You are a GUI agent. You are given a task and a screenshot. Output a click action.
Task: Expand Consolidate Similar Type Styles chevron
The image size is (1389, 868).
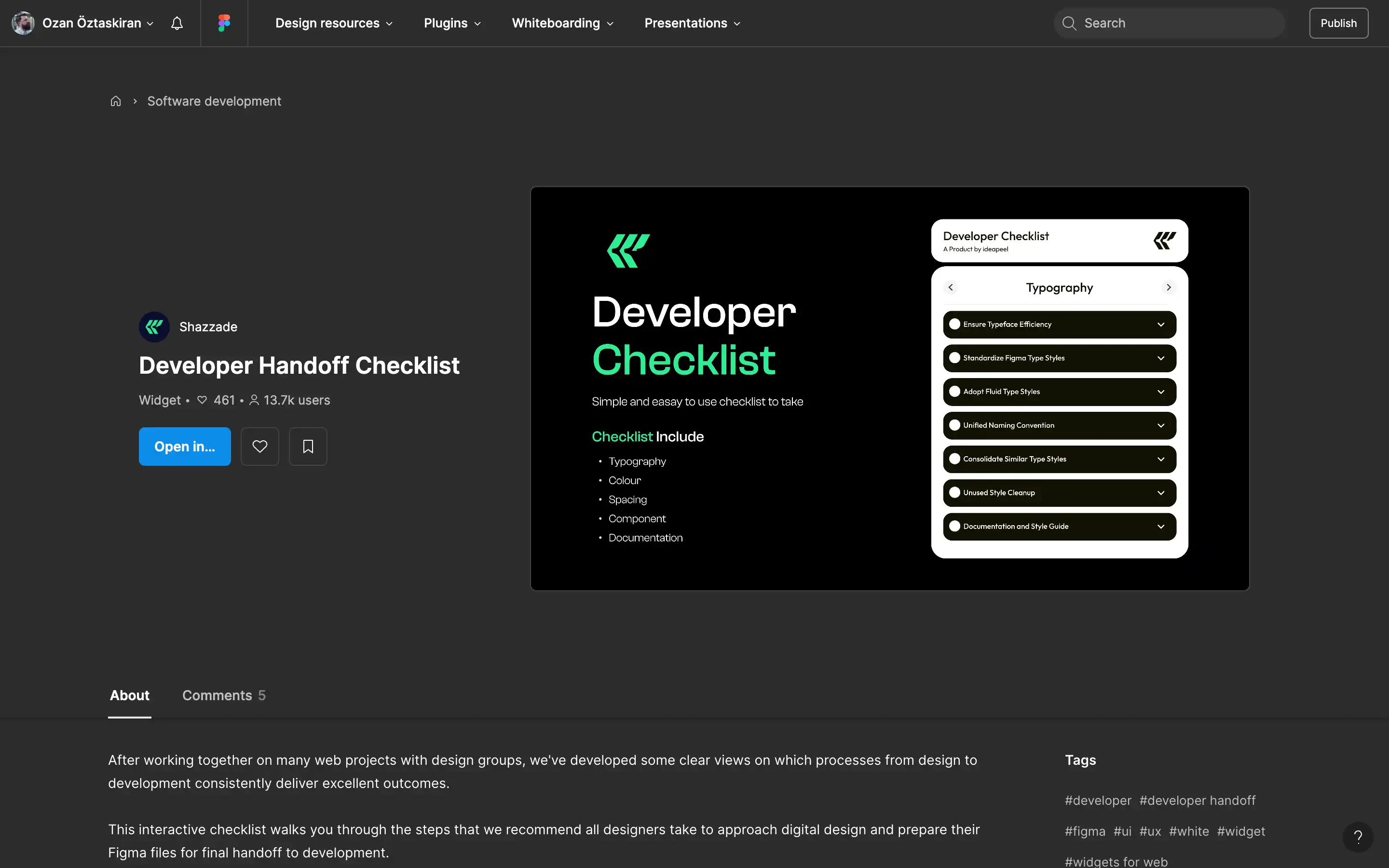pos(1160,459)
